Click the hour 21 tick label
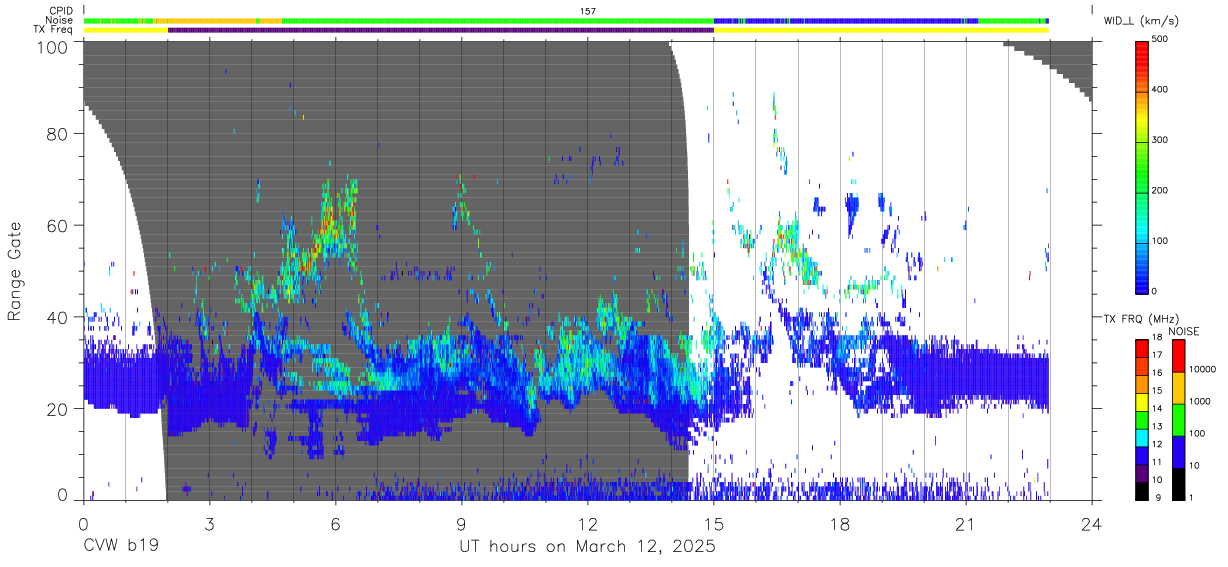 [x=966, y=522]
